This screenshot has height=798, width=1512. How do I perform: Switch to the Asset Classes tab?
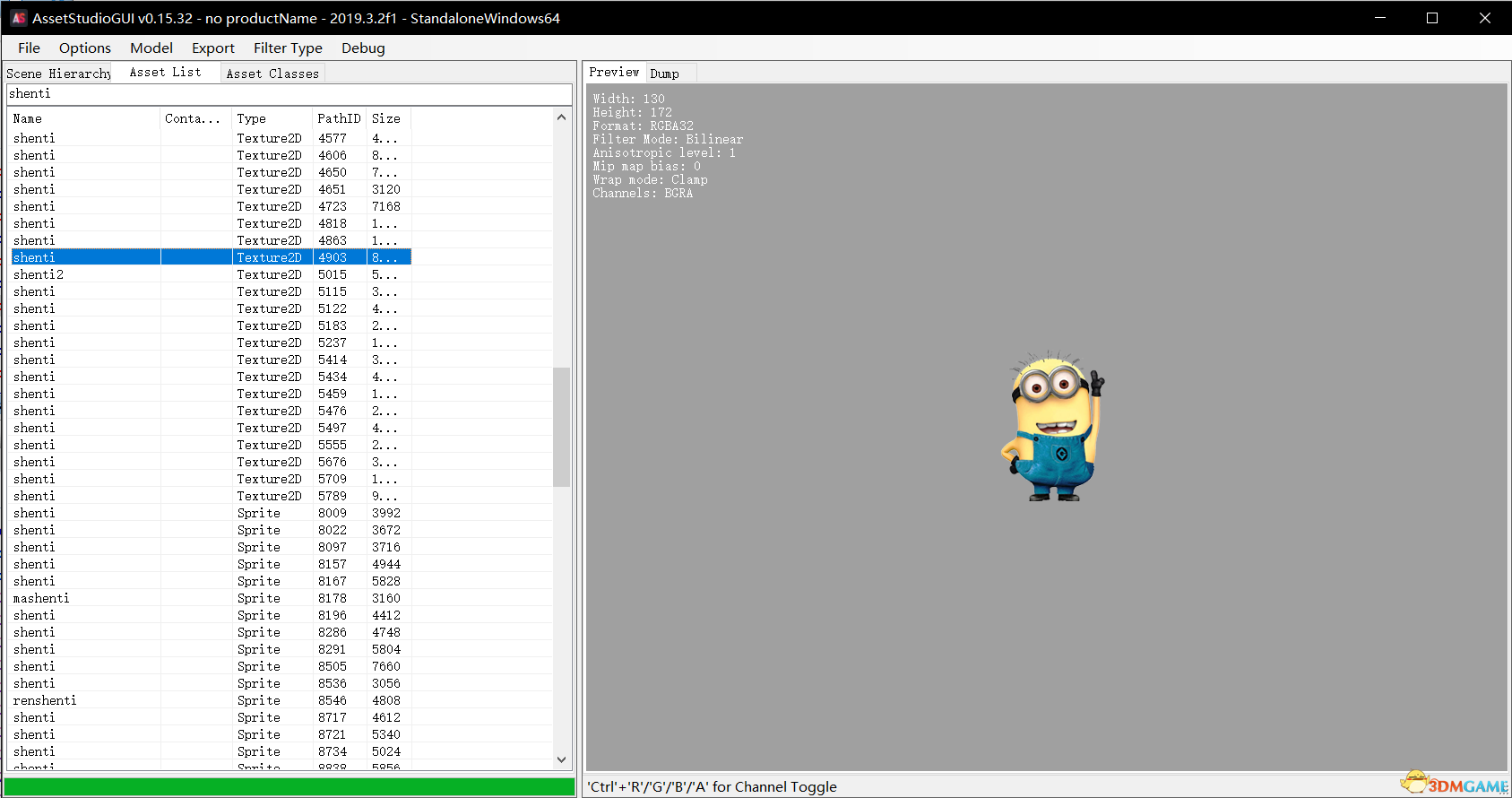[272, 74]
